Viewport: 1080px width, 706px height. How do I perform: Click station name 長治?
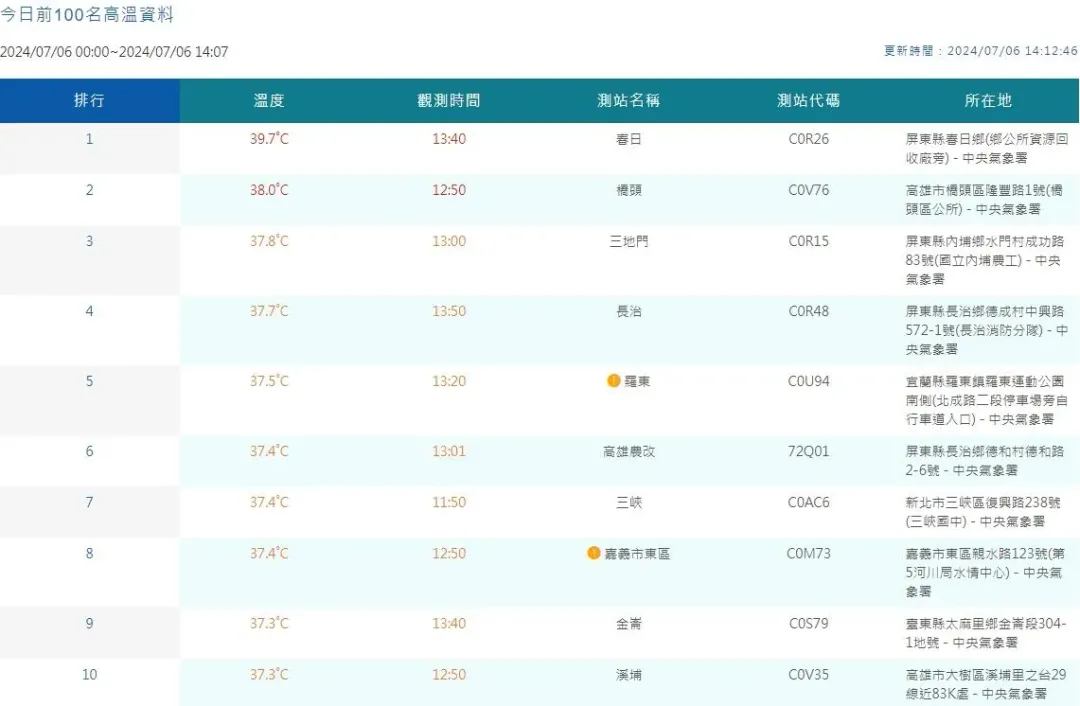point(629,311)
